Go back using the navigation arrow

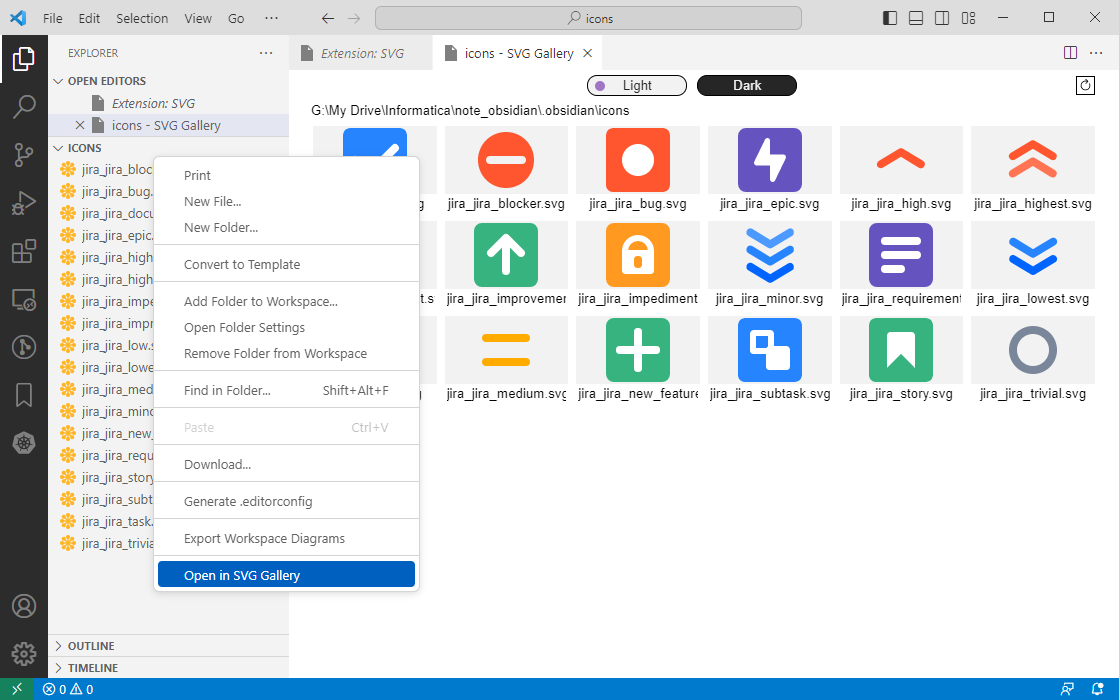click(x=328, y=19)
